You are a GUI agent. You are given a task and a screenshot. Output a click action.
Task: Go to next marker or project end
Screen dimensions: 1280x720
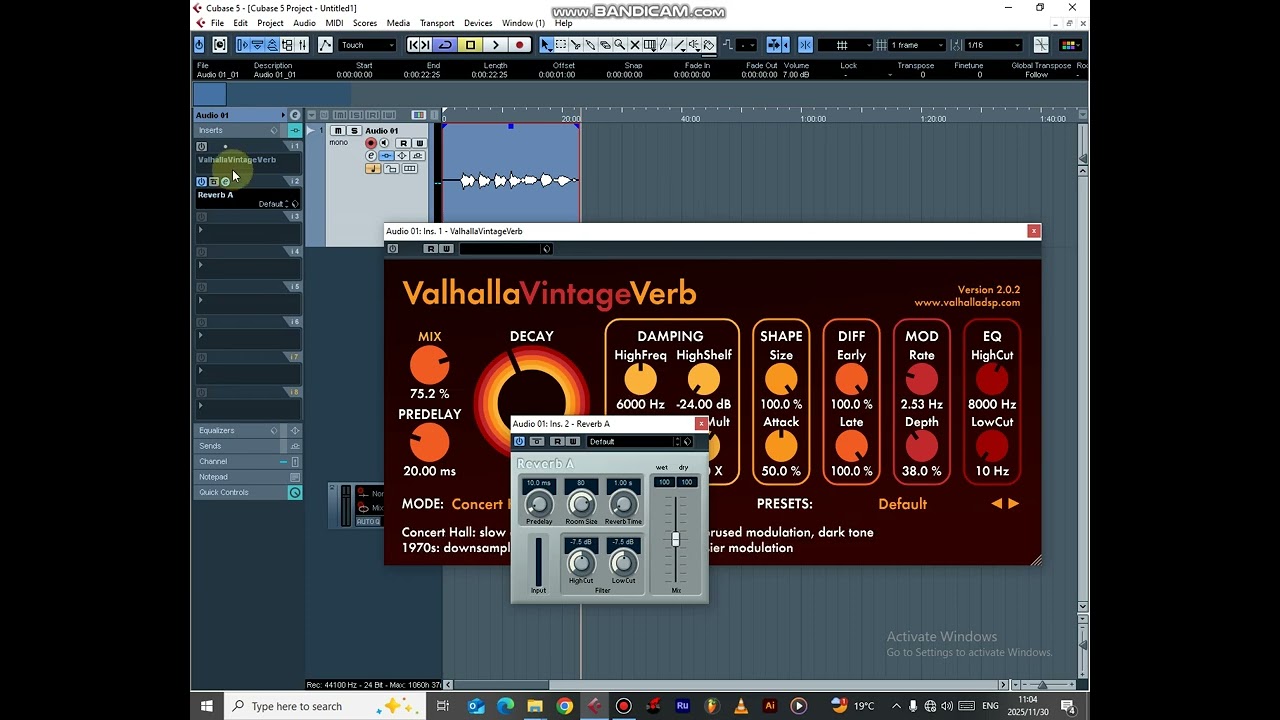tap(426, 45)
